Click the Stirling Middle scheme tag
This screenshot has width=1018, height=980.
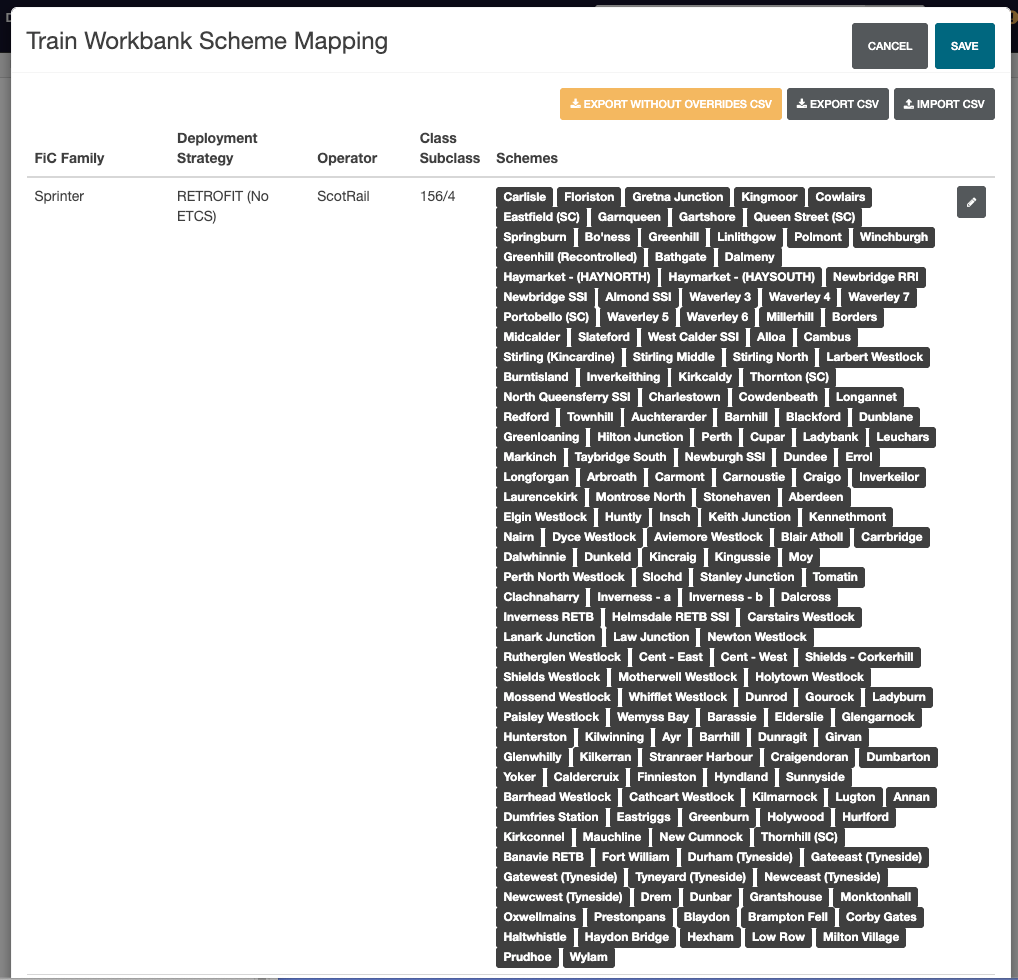pyautogui.click(x=673, y=357)
